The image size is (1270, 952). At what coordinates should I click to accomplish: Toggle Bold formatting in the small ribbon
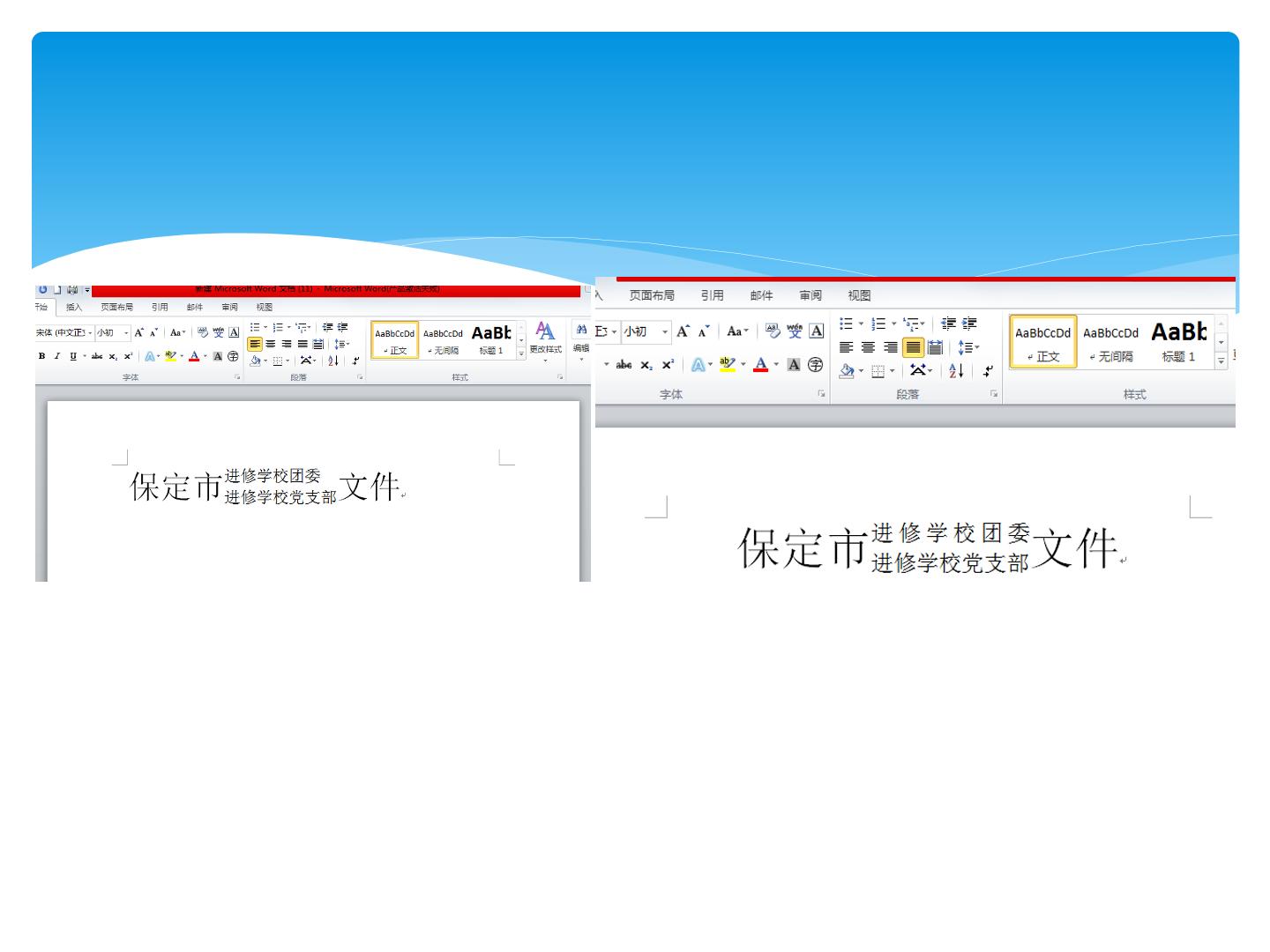click(x=41, y=356)
